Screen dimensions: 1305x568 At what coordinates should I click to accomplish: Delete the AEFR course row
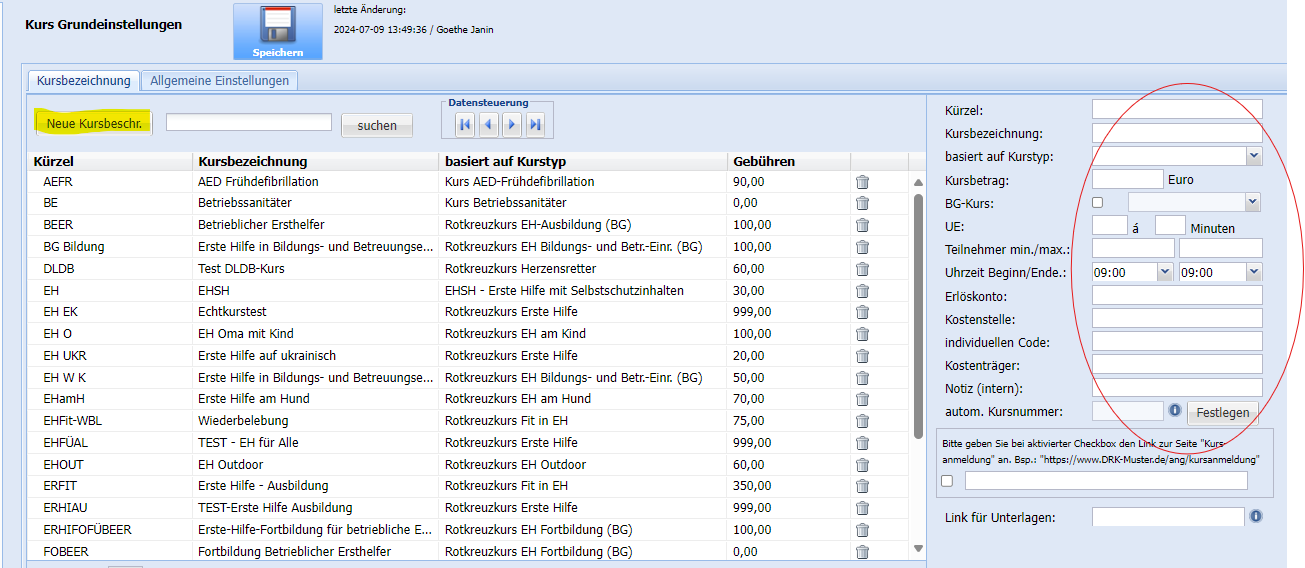[862, 182]
